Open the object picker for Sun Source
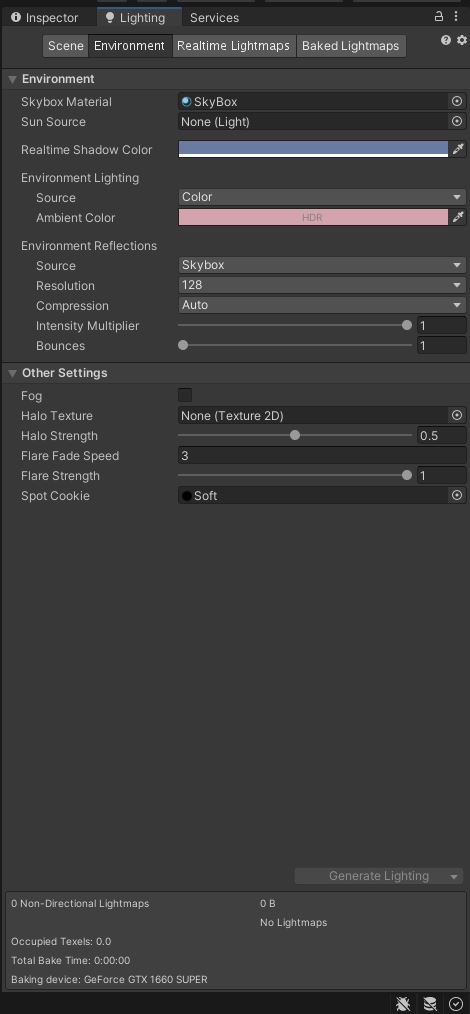The height and width of the screenshot is (1014, 470). tap(457, 122)
